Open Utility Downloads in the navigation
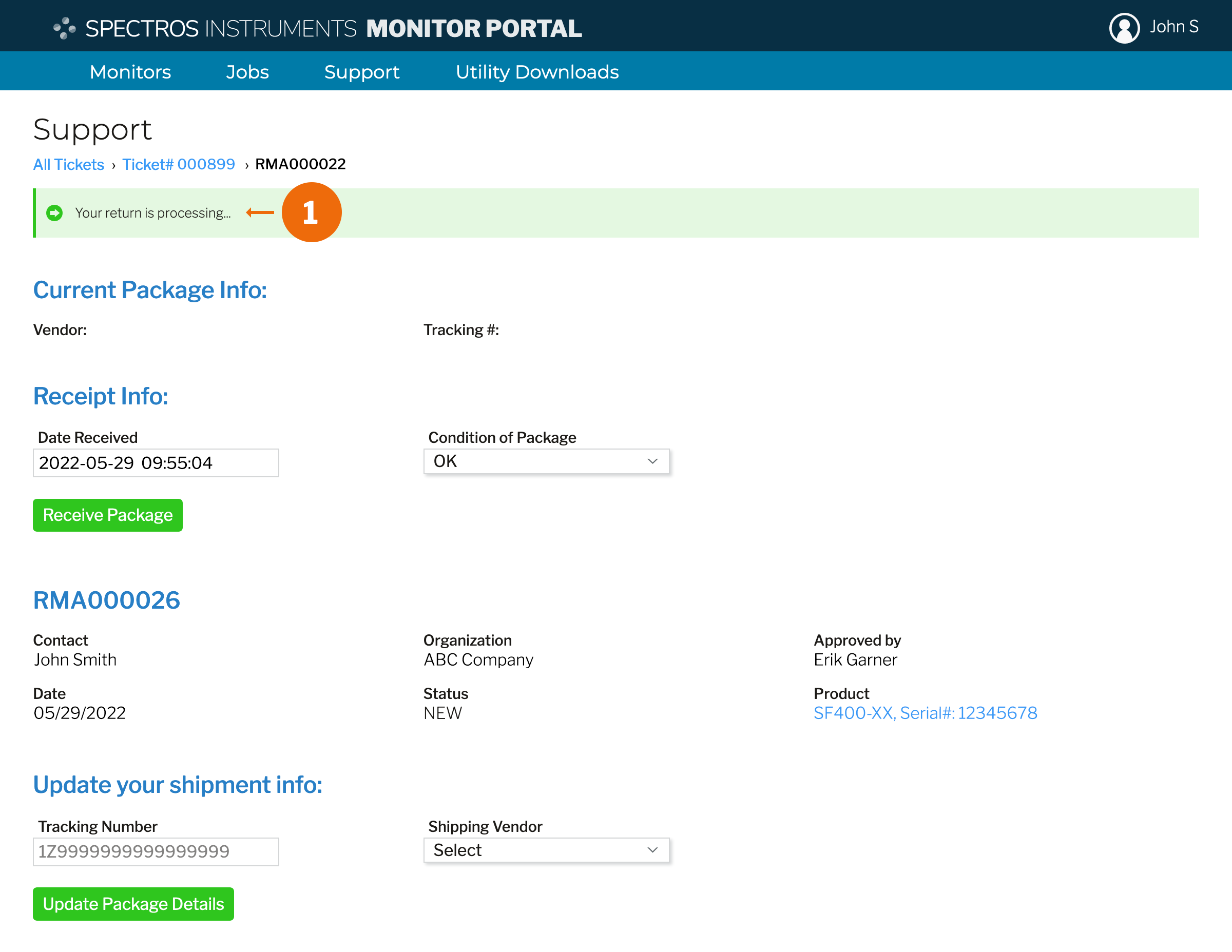 [x=536, y=72]
